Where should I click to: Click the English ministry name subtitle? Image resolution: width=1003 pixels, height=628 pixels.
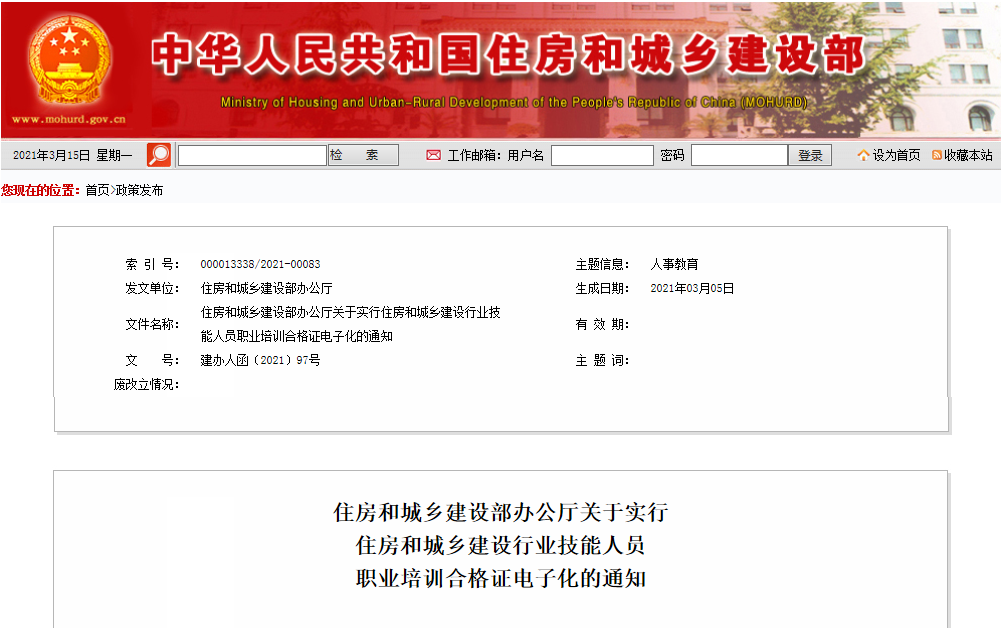(514, 102)
